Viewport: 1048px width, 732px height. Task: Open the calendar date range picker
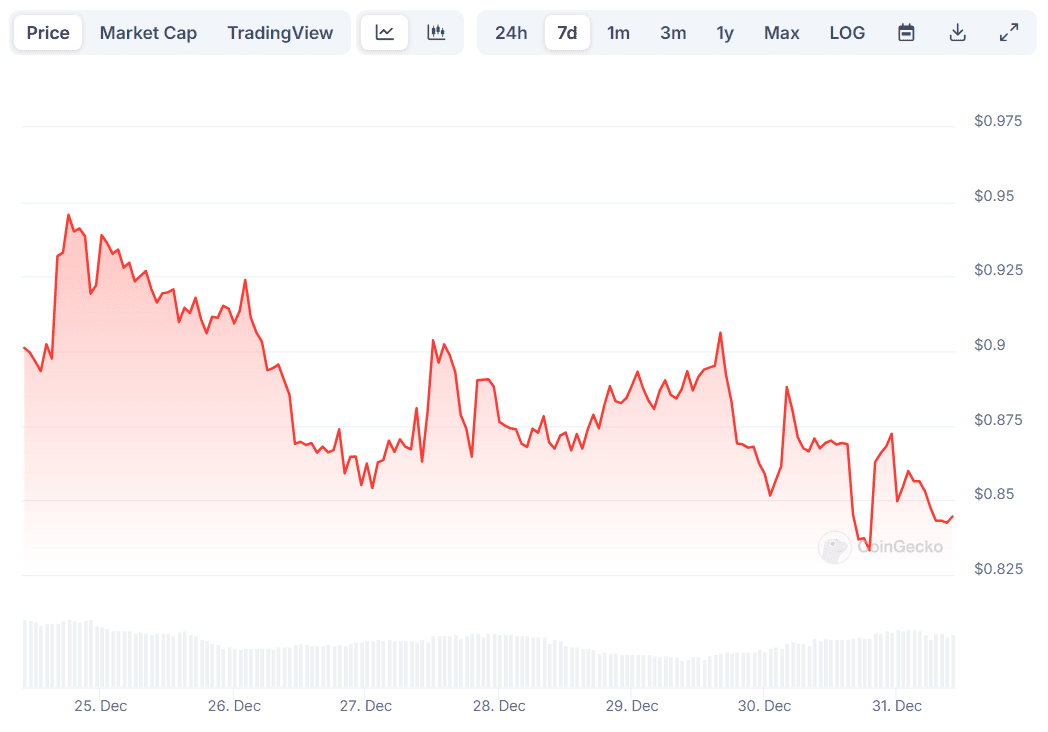pos(906,32)
